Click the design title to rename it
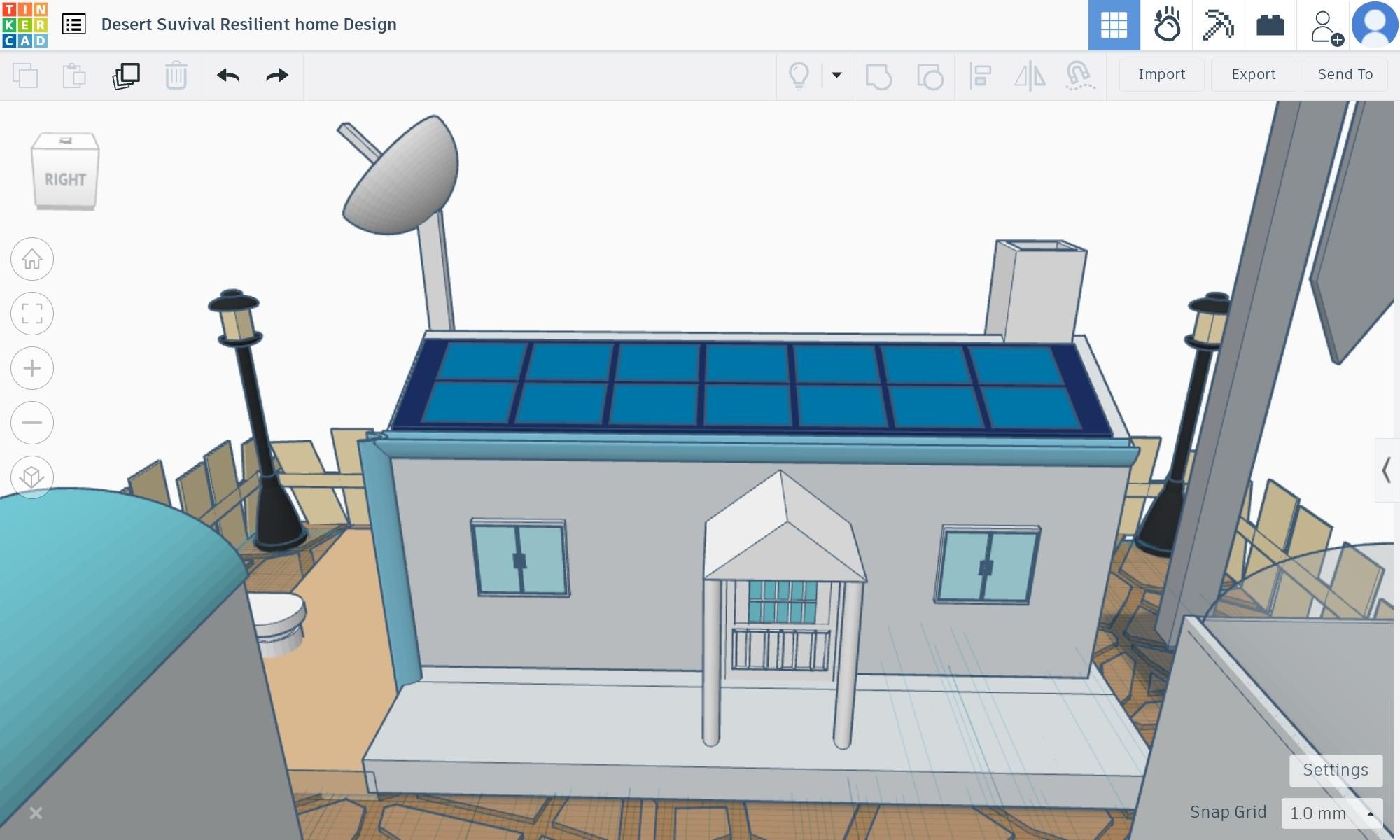This screenshot has height=840, width=1400. coord(248,24)
